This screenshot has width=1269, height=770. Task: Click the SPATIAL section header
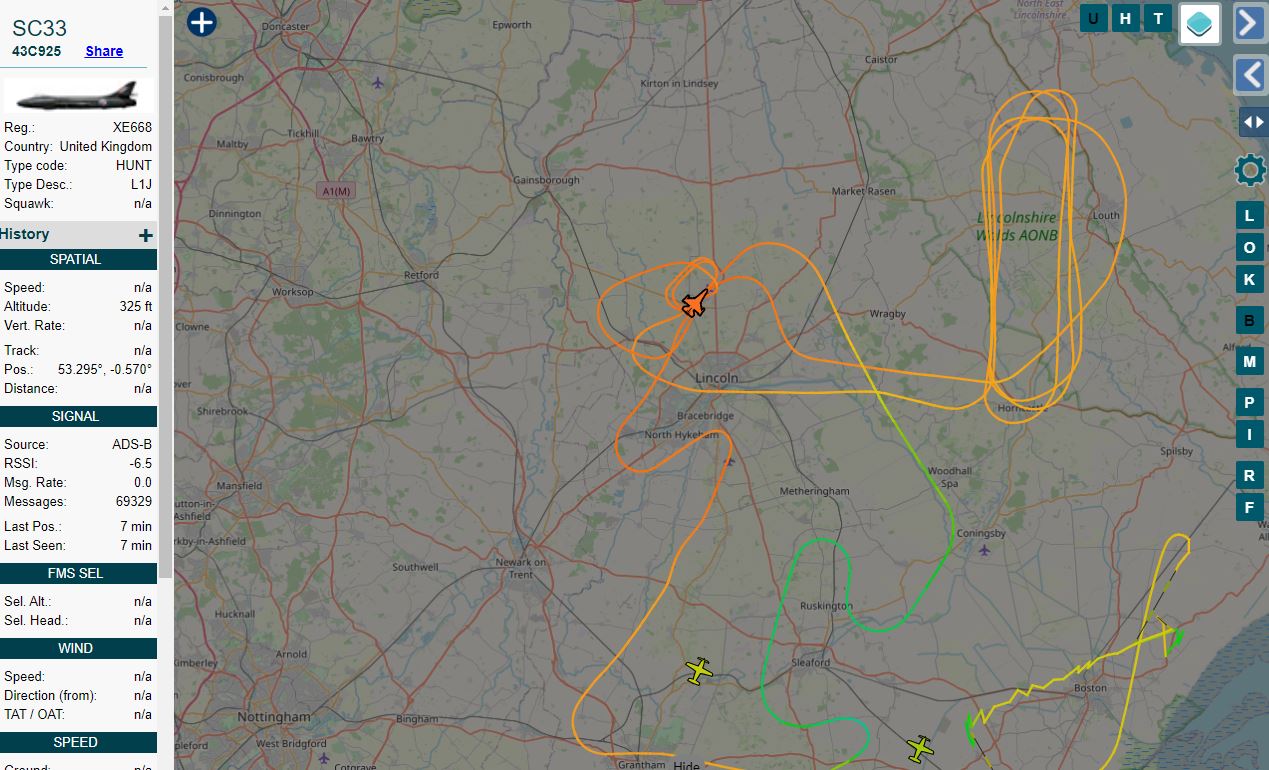click(x=78, y=259)
